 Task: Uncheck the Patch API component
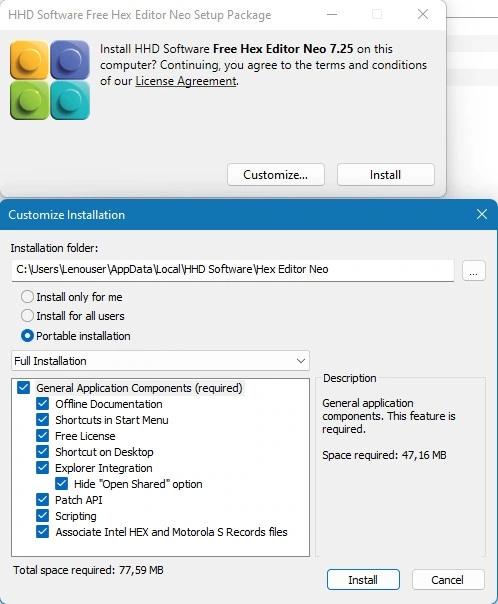(x=42, y=500)
